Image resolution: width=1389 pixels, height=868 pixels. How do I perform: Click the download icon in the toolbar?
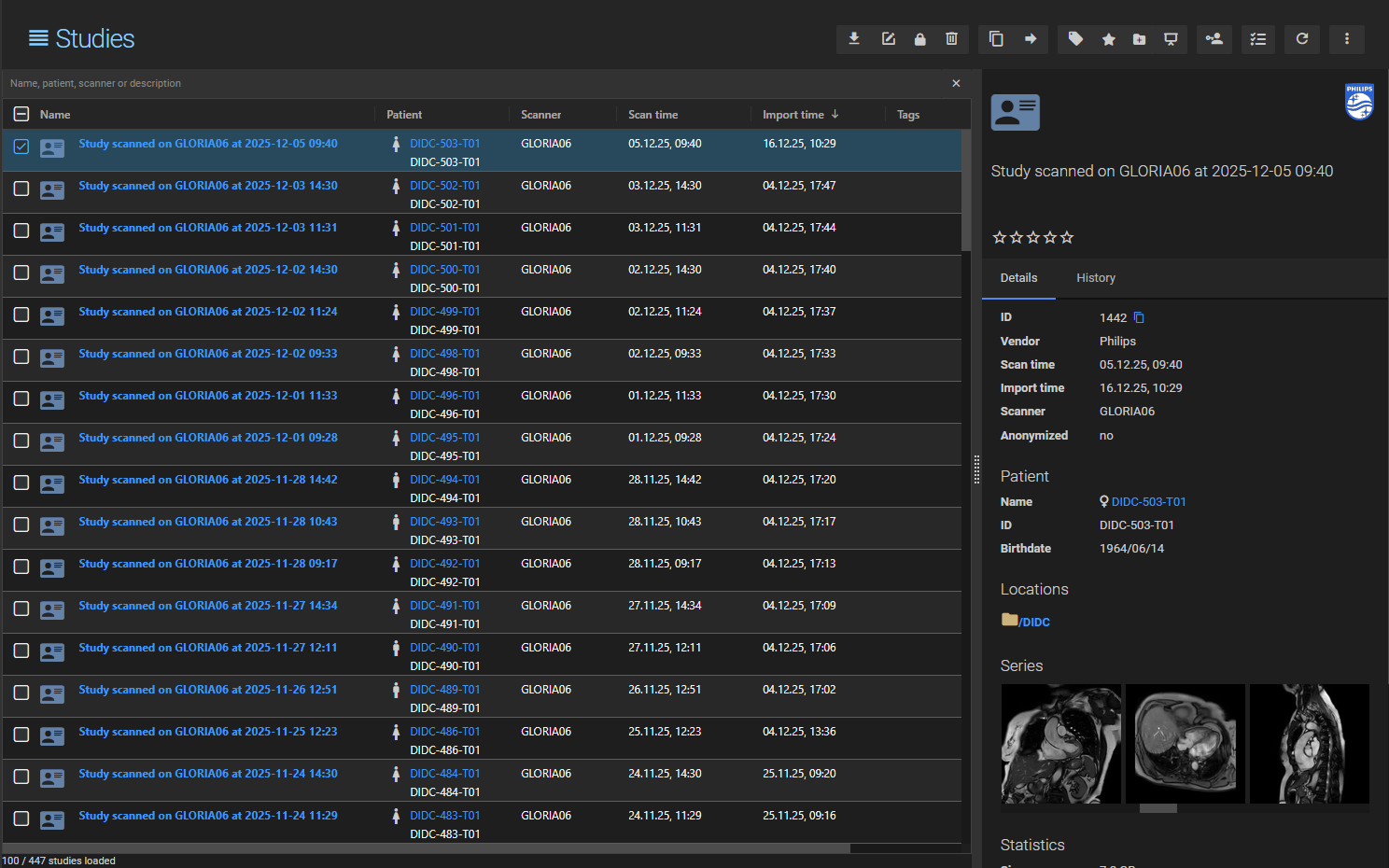(853, 39)
